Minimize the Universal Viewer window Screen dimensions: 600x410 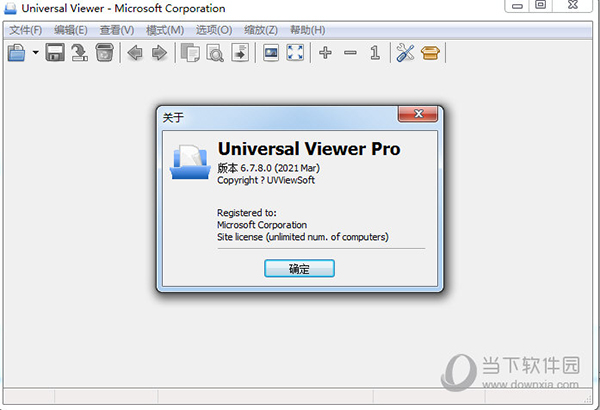[517, 5]
